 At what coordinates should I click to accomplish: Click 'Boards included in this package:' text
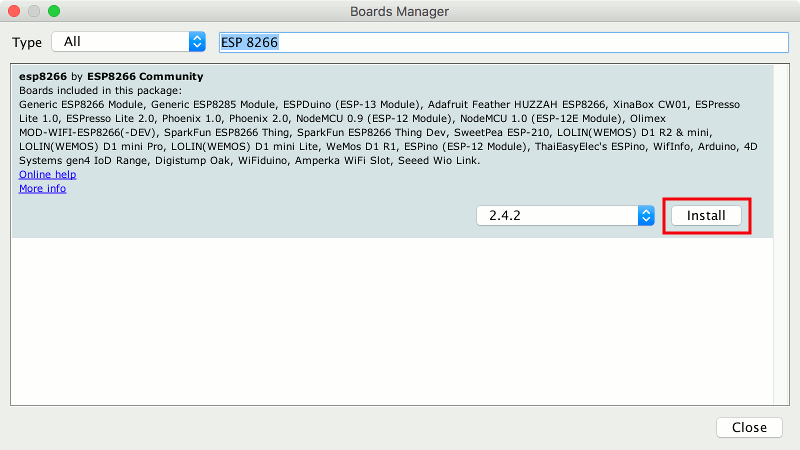point(101,90)
